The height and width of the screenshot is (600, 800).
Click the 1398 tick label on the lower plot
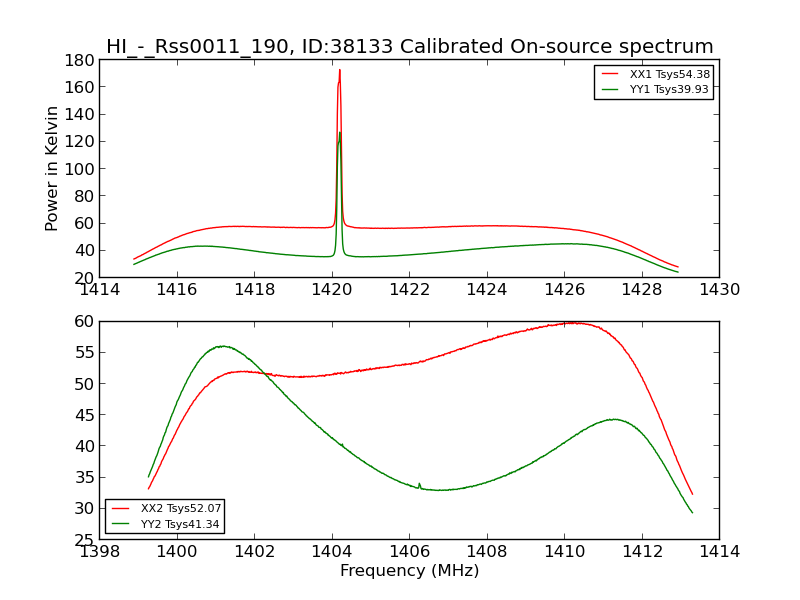point(100,552)
